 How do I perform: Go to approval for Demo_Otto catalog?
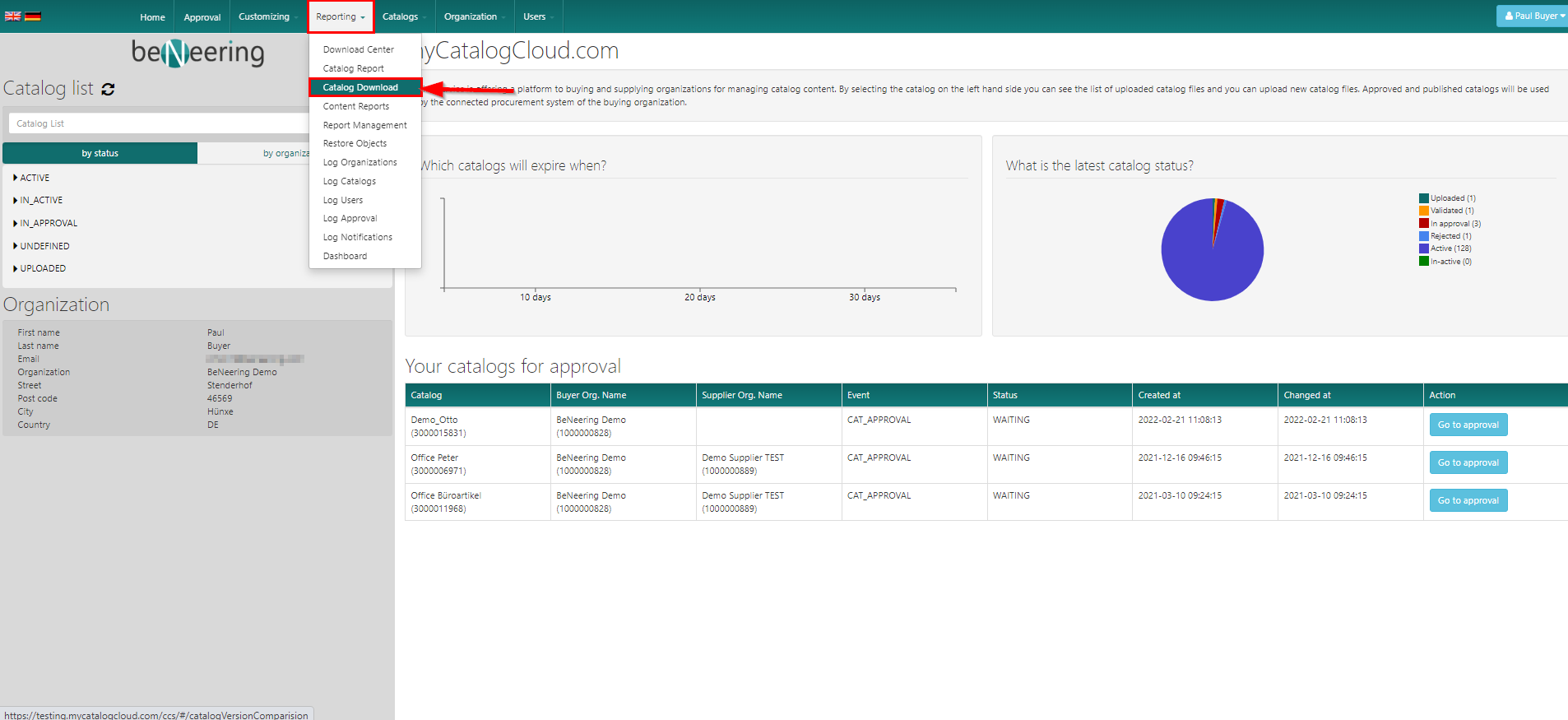point(1468,425)
